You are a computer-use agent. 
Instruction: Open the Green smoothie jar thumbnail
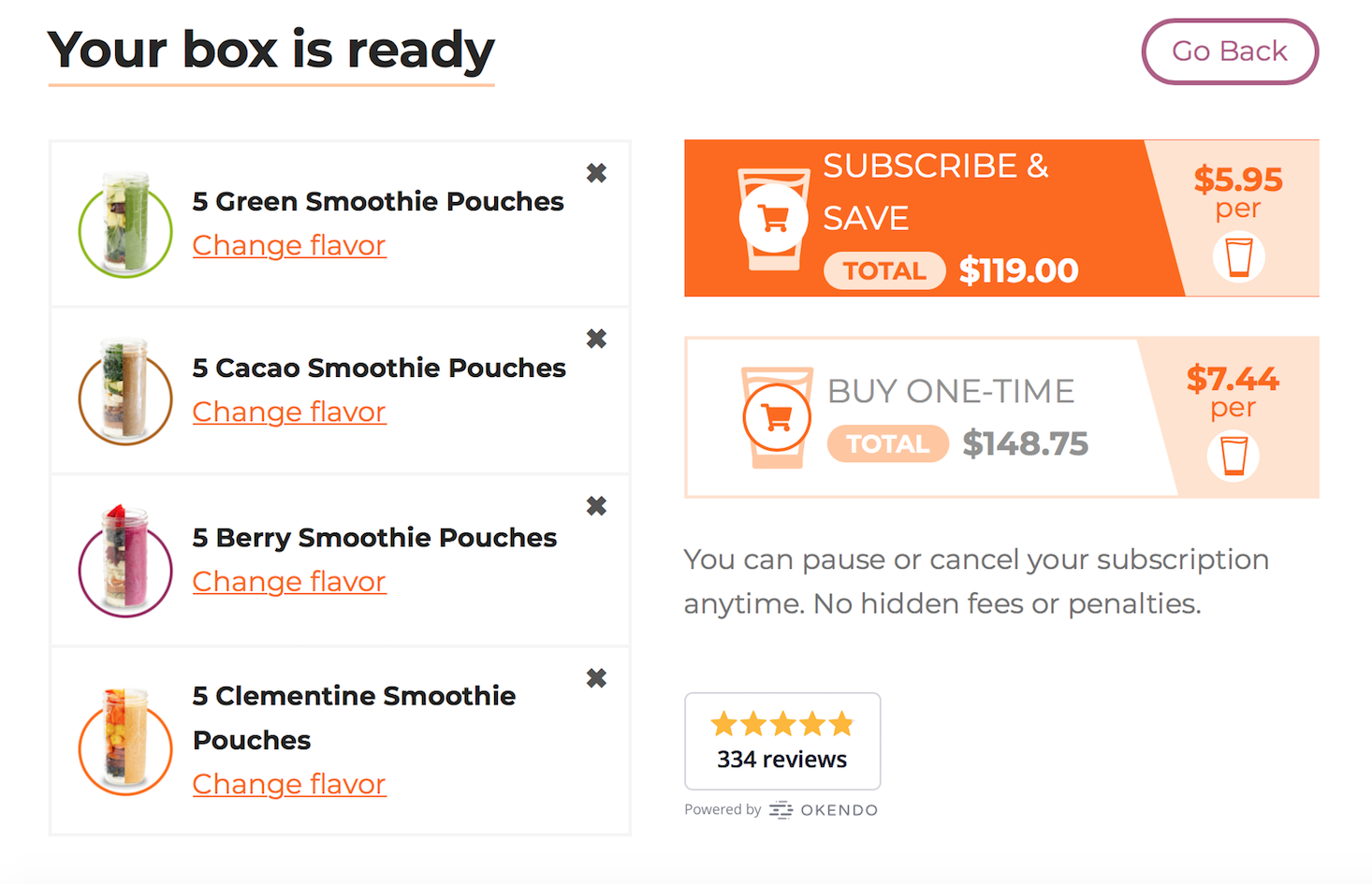125,225
